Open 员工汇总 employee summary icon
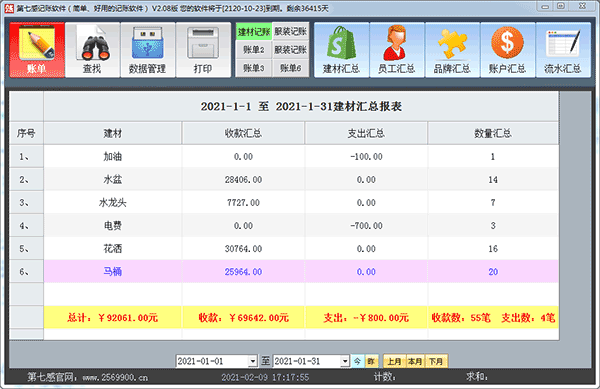This screenshot has width=600, height=389. (x=397, y=50)
